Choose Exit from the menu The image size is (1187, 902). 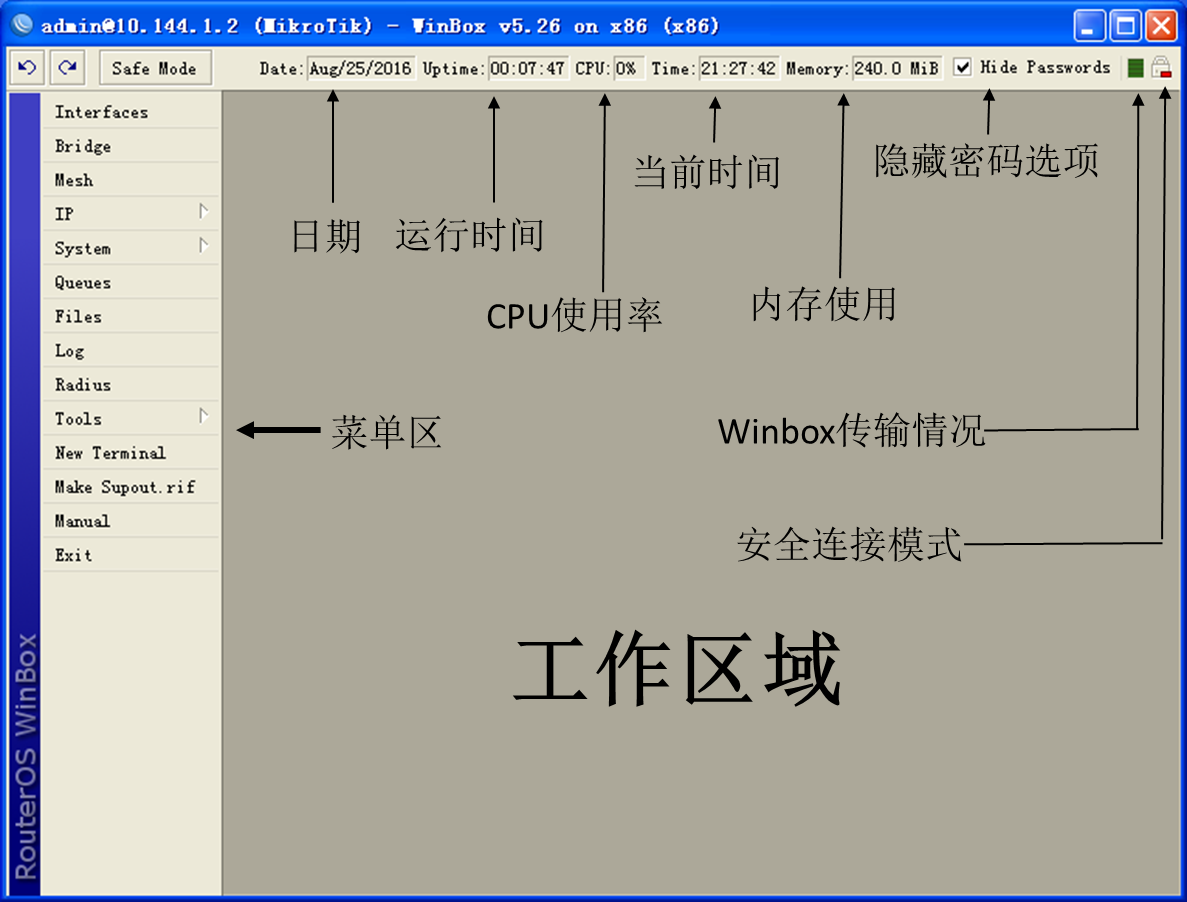click(x=131, y=555)
